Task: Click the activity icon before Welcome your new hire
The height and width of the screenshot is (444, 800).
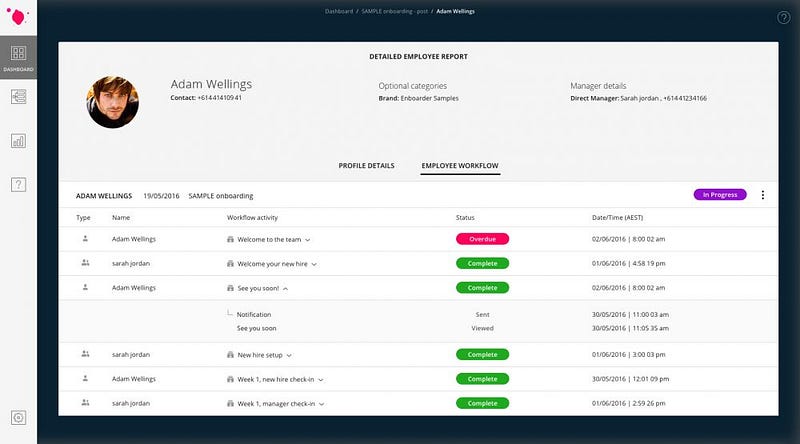Action: click(230, 264)
